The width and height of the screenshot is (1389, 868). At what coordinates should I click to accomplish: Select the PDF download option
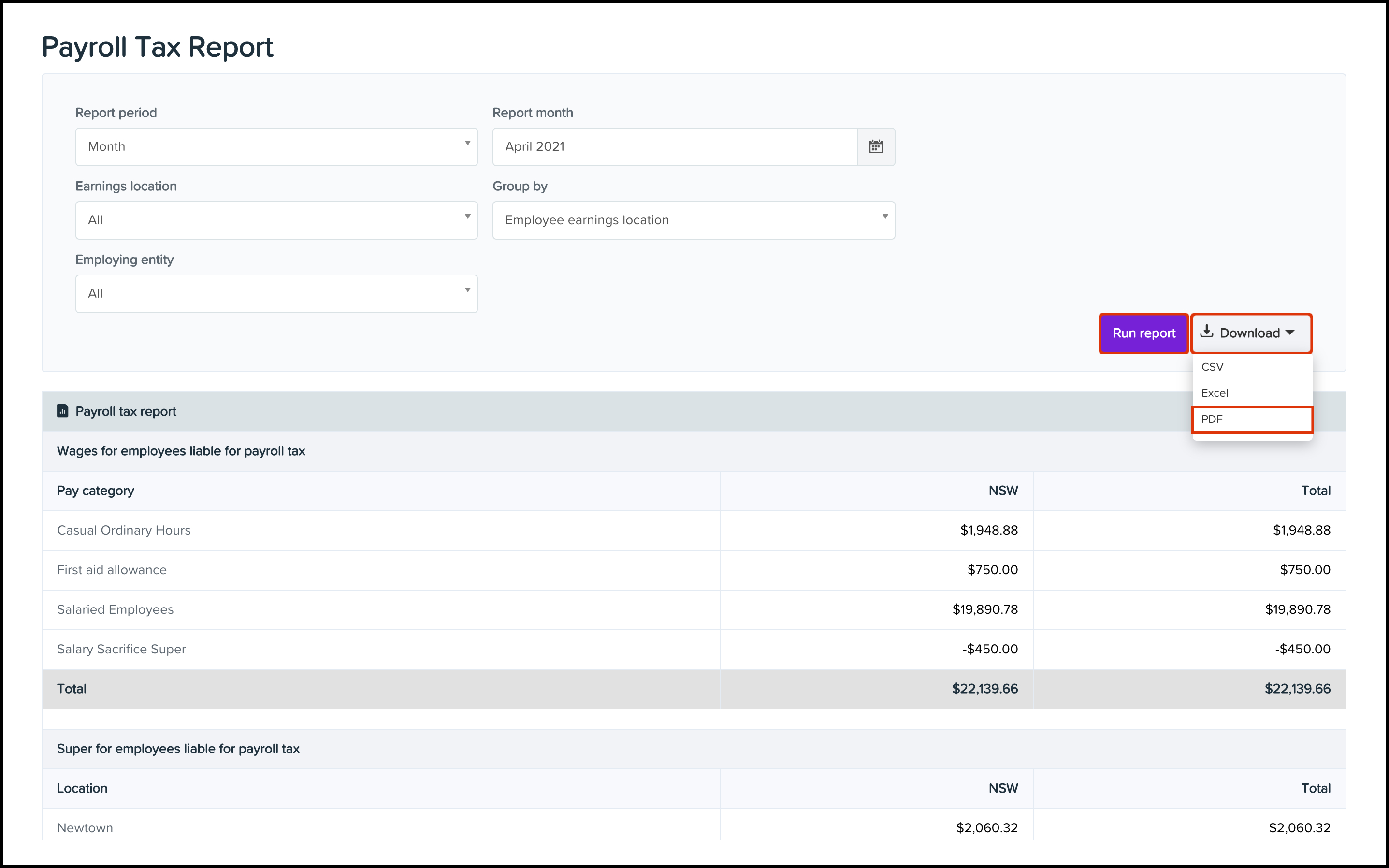[1251, 420]
